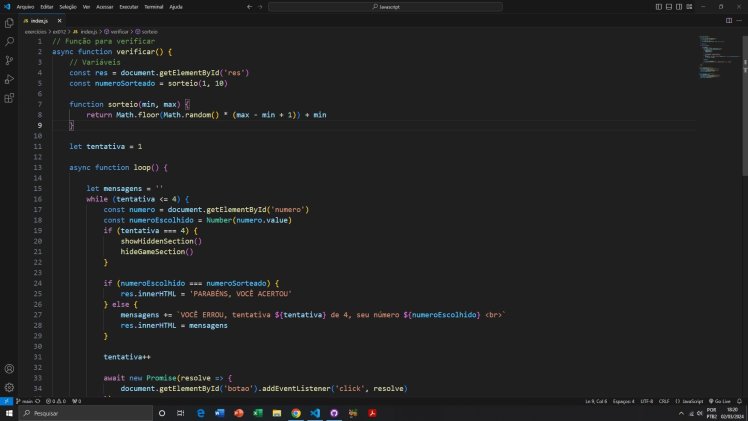This screenshot has width=748, height=421.
Task: Open the Arquivo menu
Action: (25, 7)
